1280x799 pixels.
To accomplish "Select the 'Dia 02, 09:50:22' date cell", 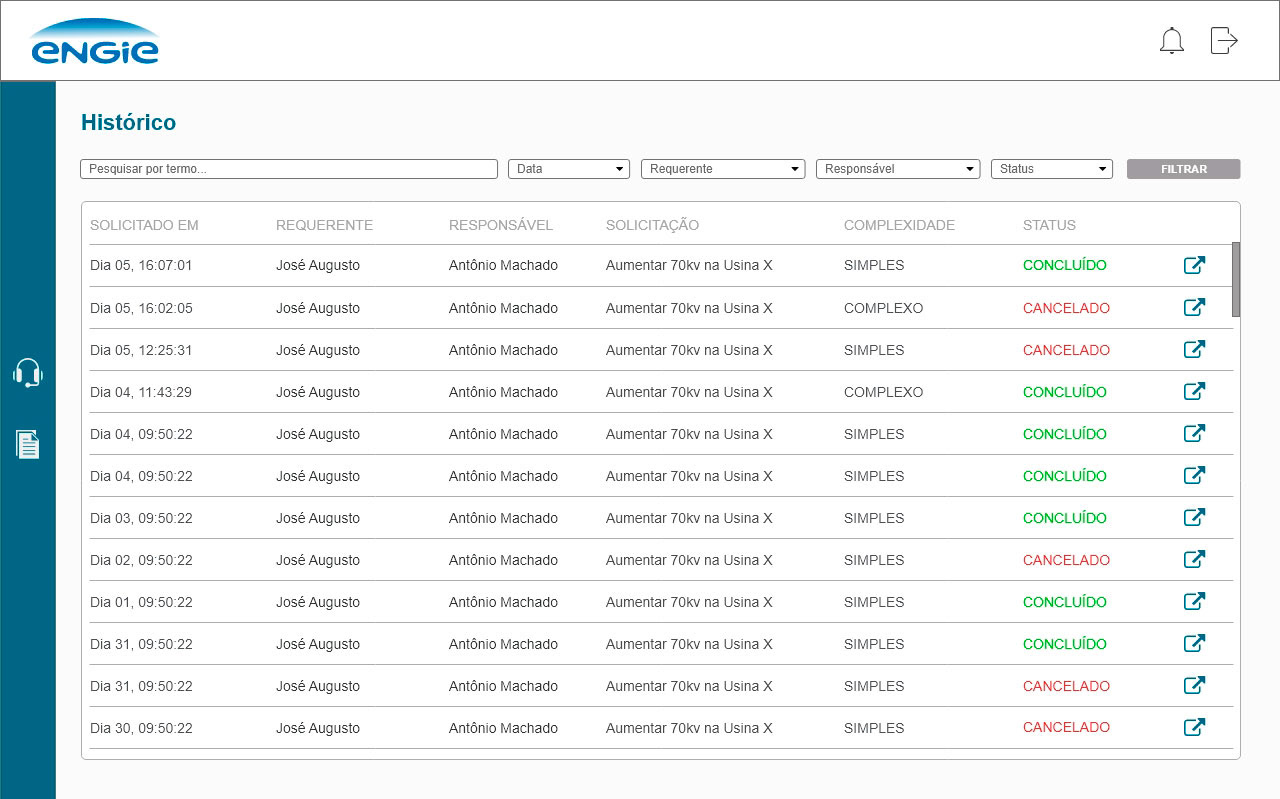I will 141,560.
